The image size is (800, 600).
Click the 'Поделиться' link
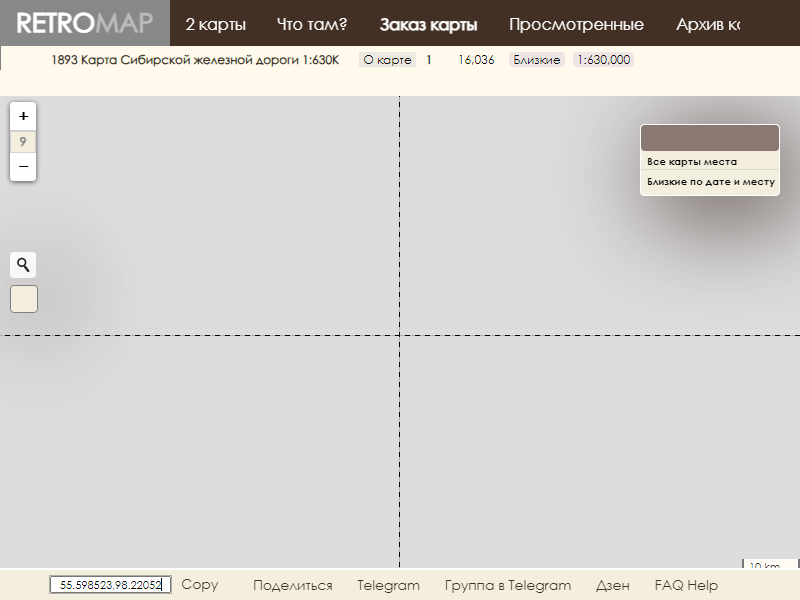click(x=293, y=585)
